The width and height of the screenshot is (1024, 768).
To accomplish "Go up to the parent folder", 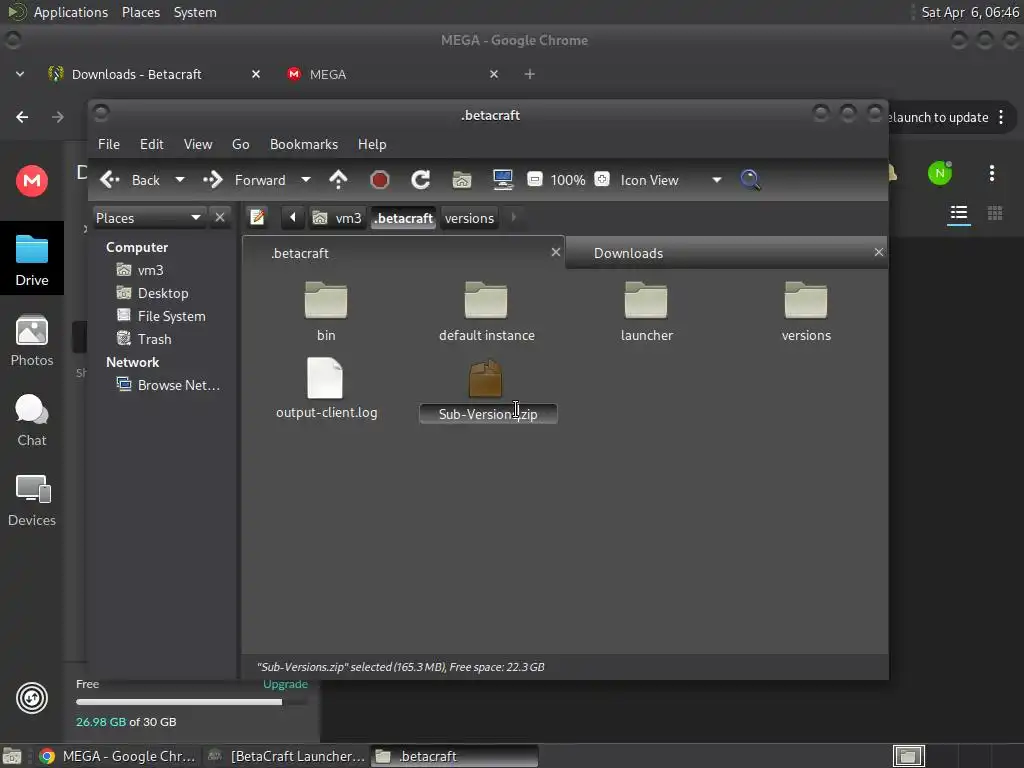I will (x=338, y=180).
